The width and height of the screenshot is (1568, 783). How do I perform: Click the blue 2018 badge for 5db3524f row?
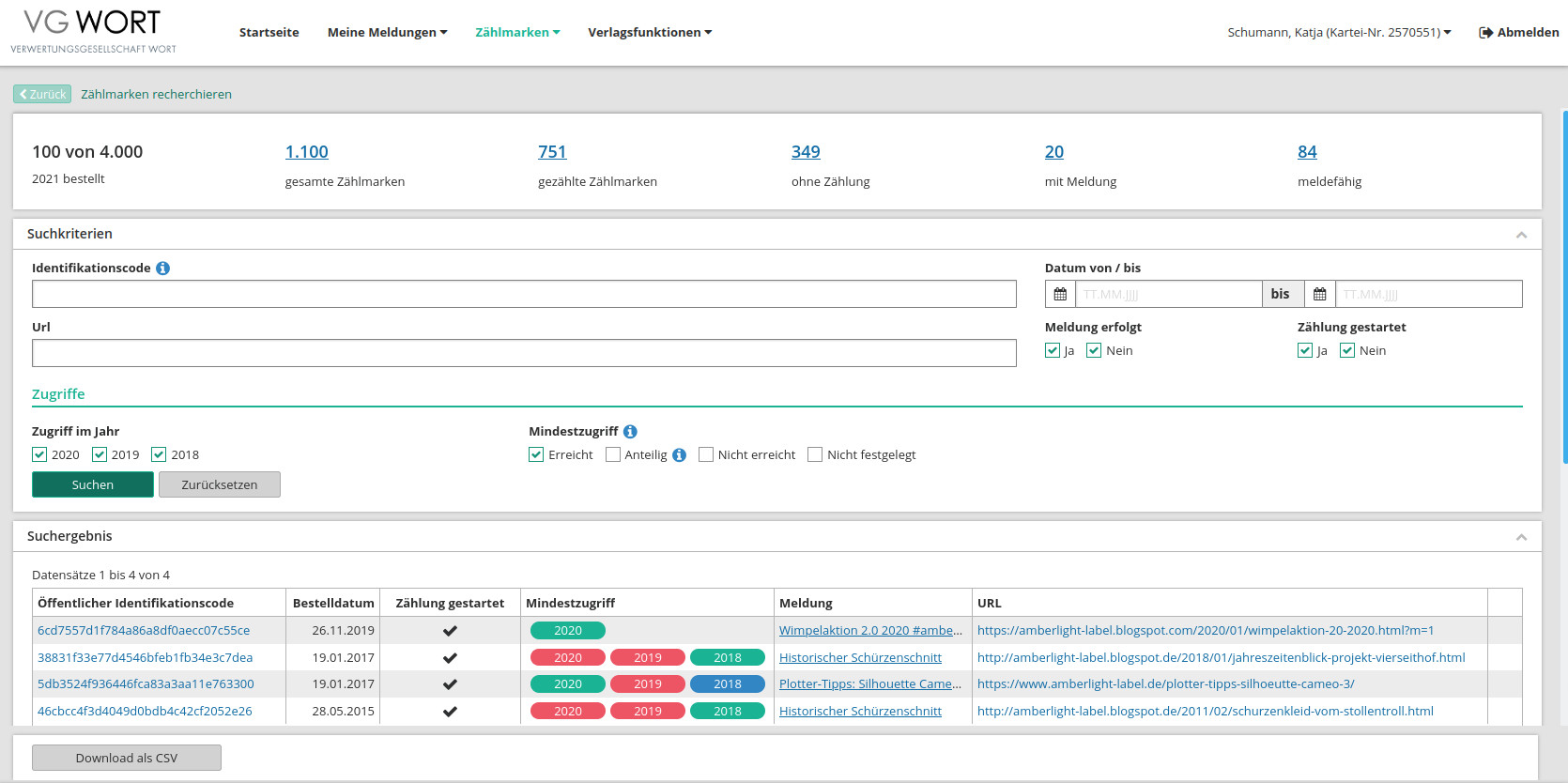click(728, 684)
